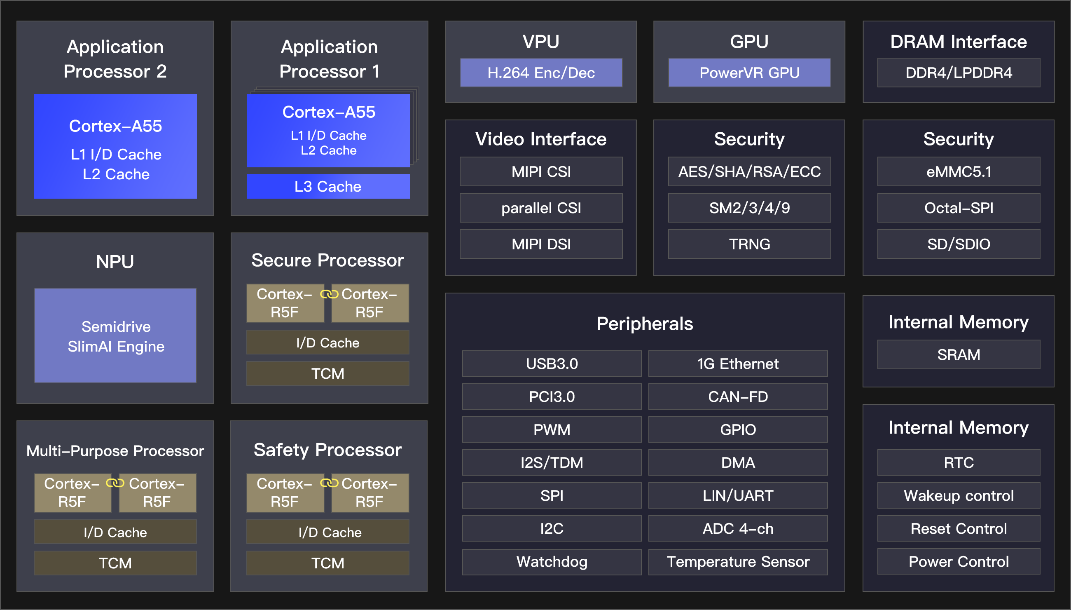Select the TRNG block under Security
Viewport: 1071px width, 610px height.
[748, 243]
